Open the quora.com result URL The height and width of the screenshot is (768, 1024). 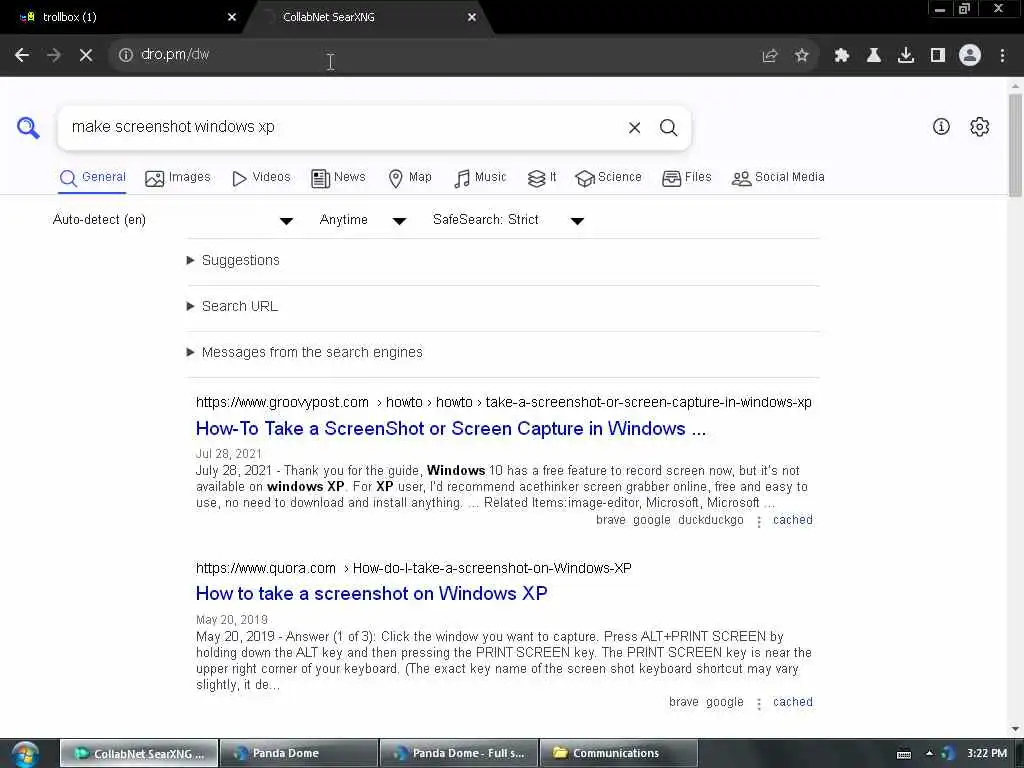pos(413,568)
